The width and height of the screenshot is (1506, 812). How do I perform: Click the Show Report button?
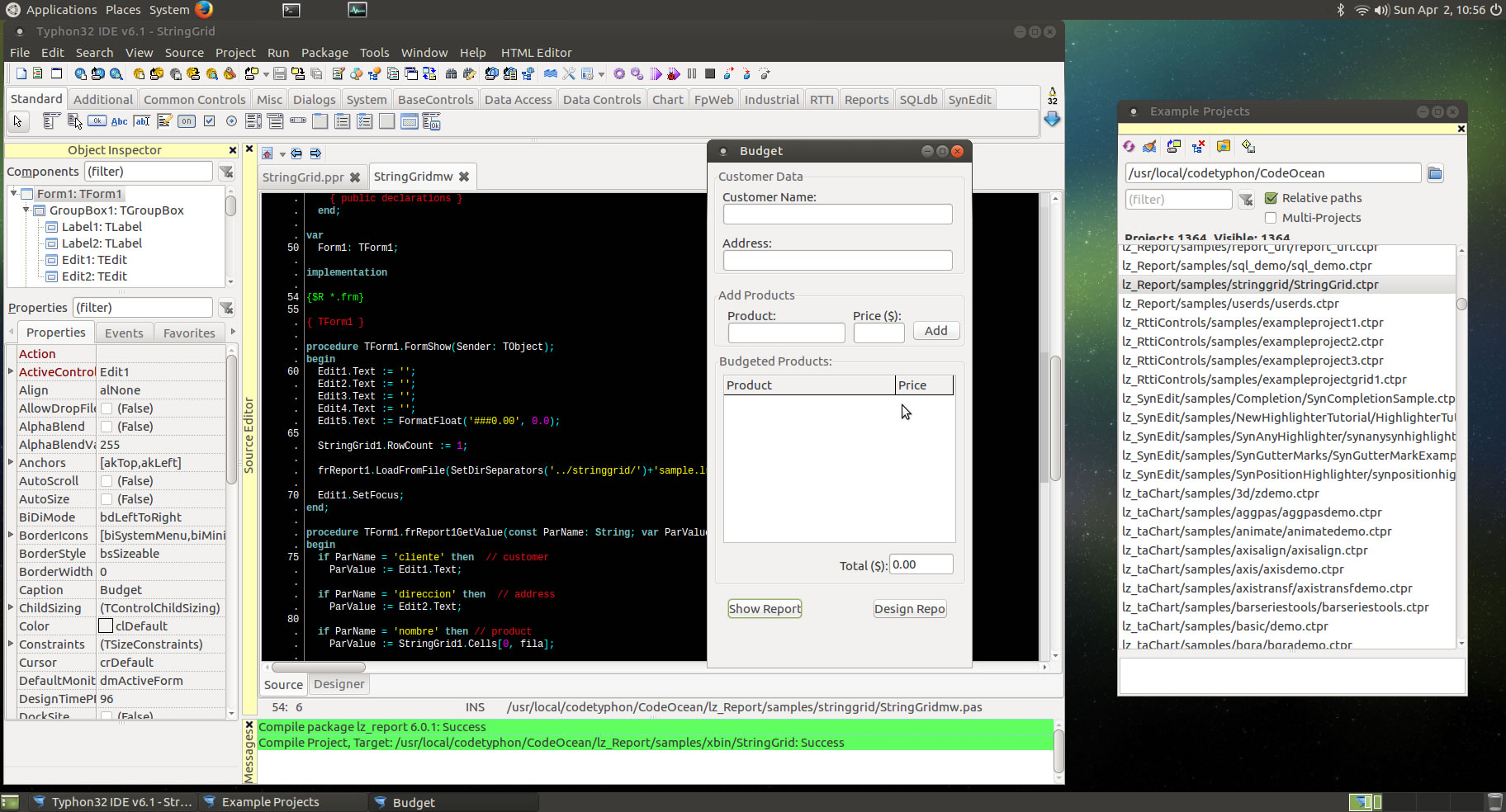click(x=765, y=609)
